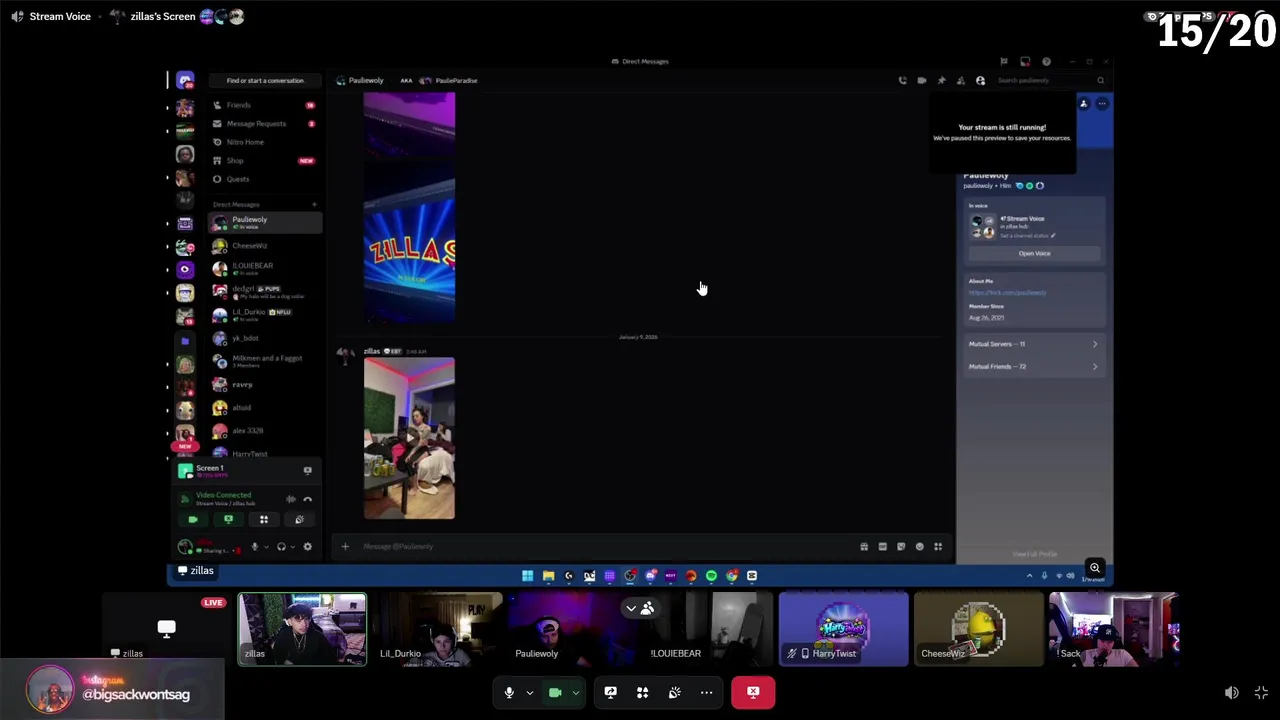Screen dimensions: 1280x720
Task: Open friend status icon in profile banner
Action: click(1083, 104)
